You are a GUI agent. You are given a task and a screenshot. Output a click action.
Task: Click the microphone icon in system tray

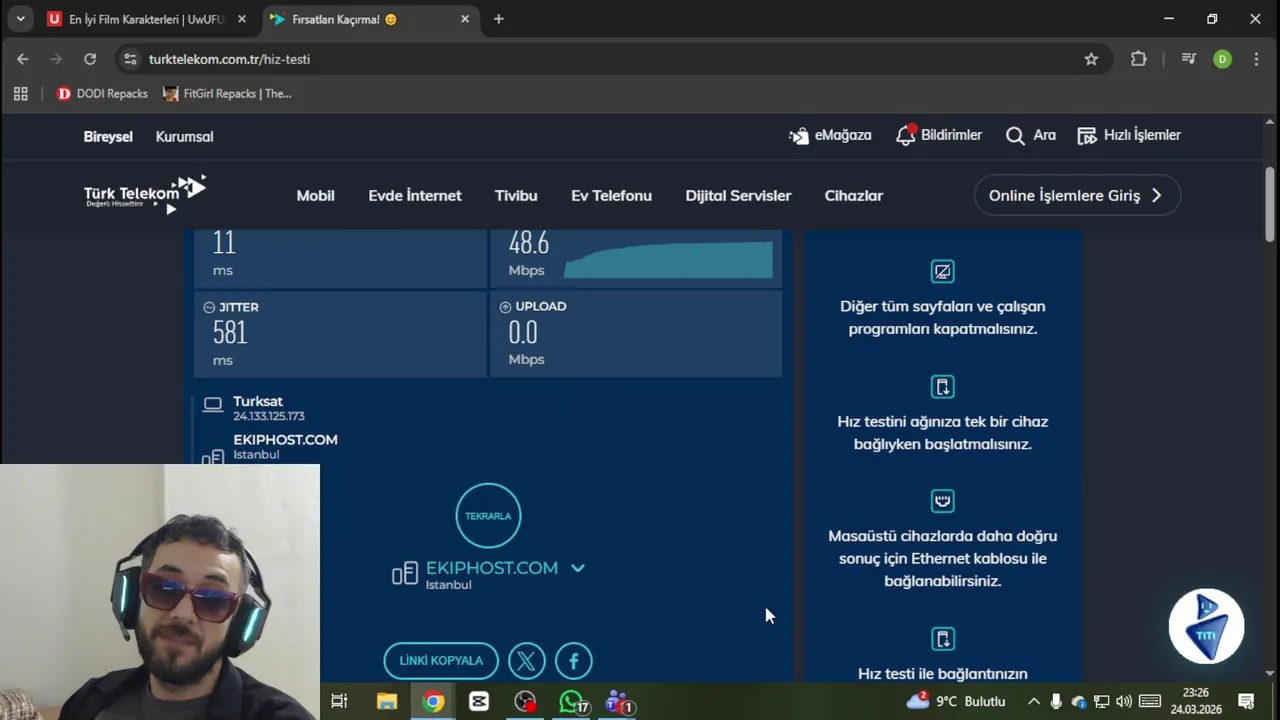[1056, 702]
